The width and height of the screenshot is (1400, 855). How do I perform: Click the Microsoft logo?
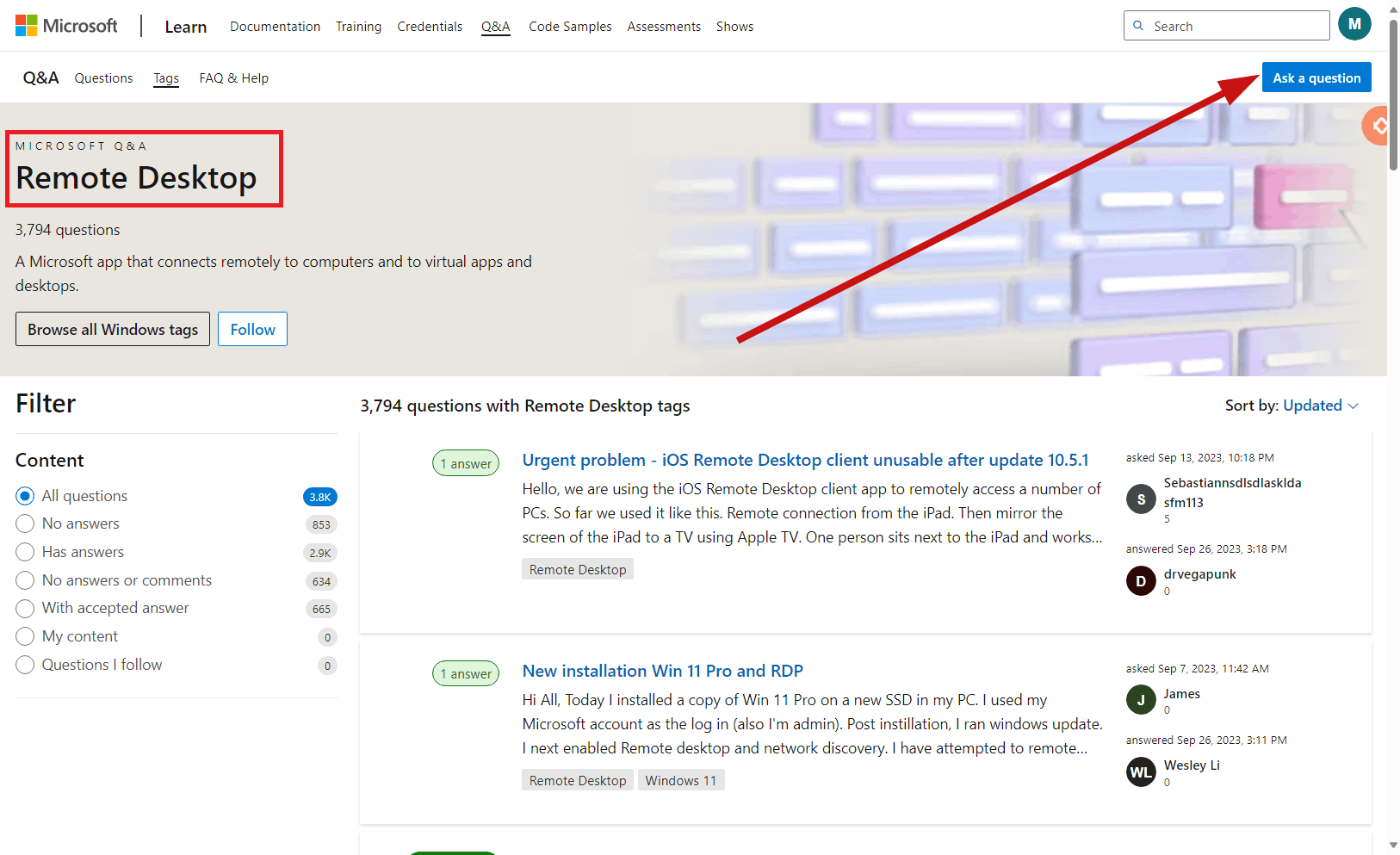(66, 26)
